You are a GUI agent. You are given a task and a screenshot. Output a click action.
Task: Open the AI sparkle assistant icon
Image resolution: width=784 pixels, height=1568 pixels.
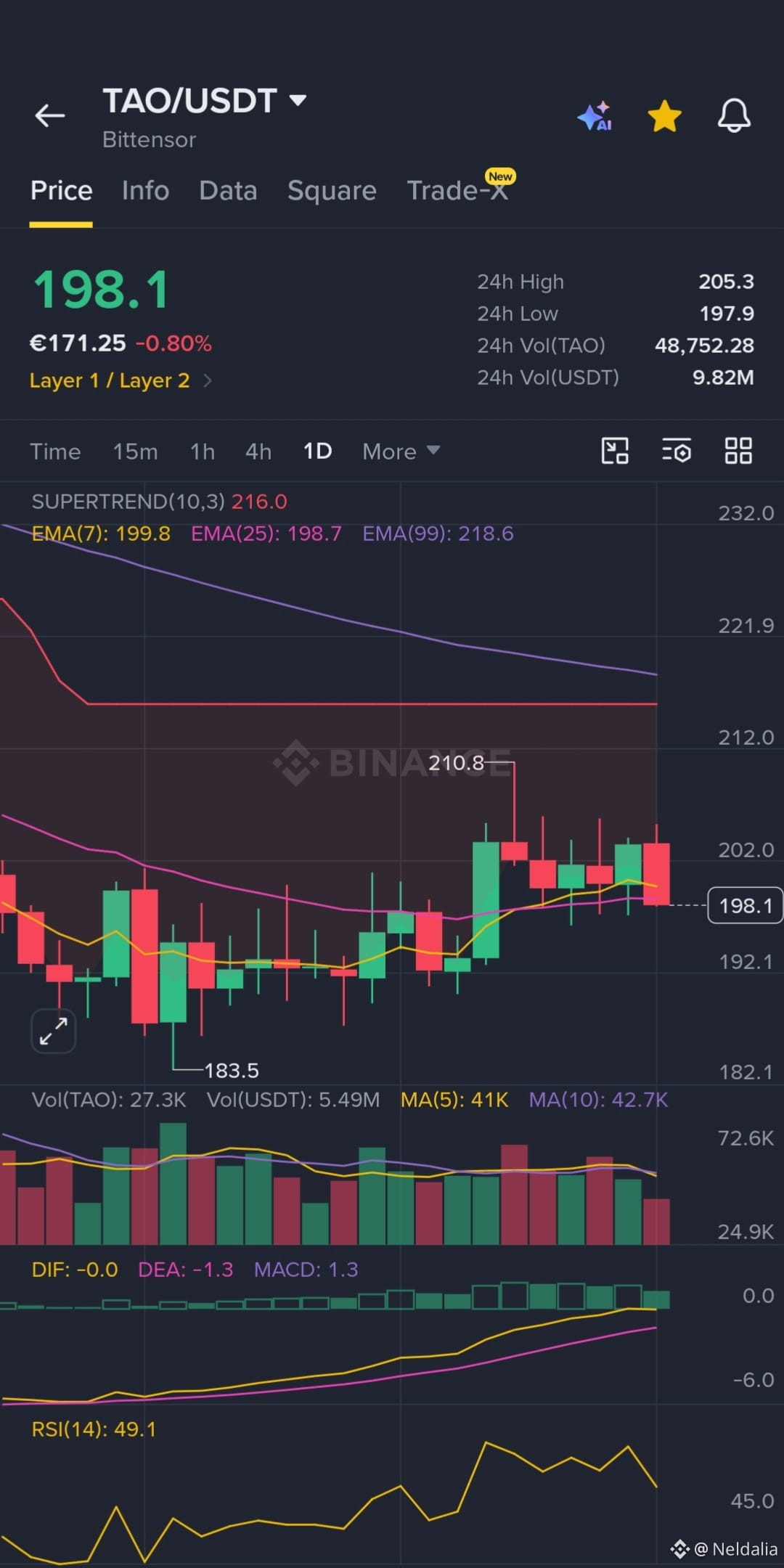click(x=595, y=116)
